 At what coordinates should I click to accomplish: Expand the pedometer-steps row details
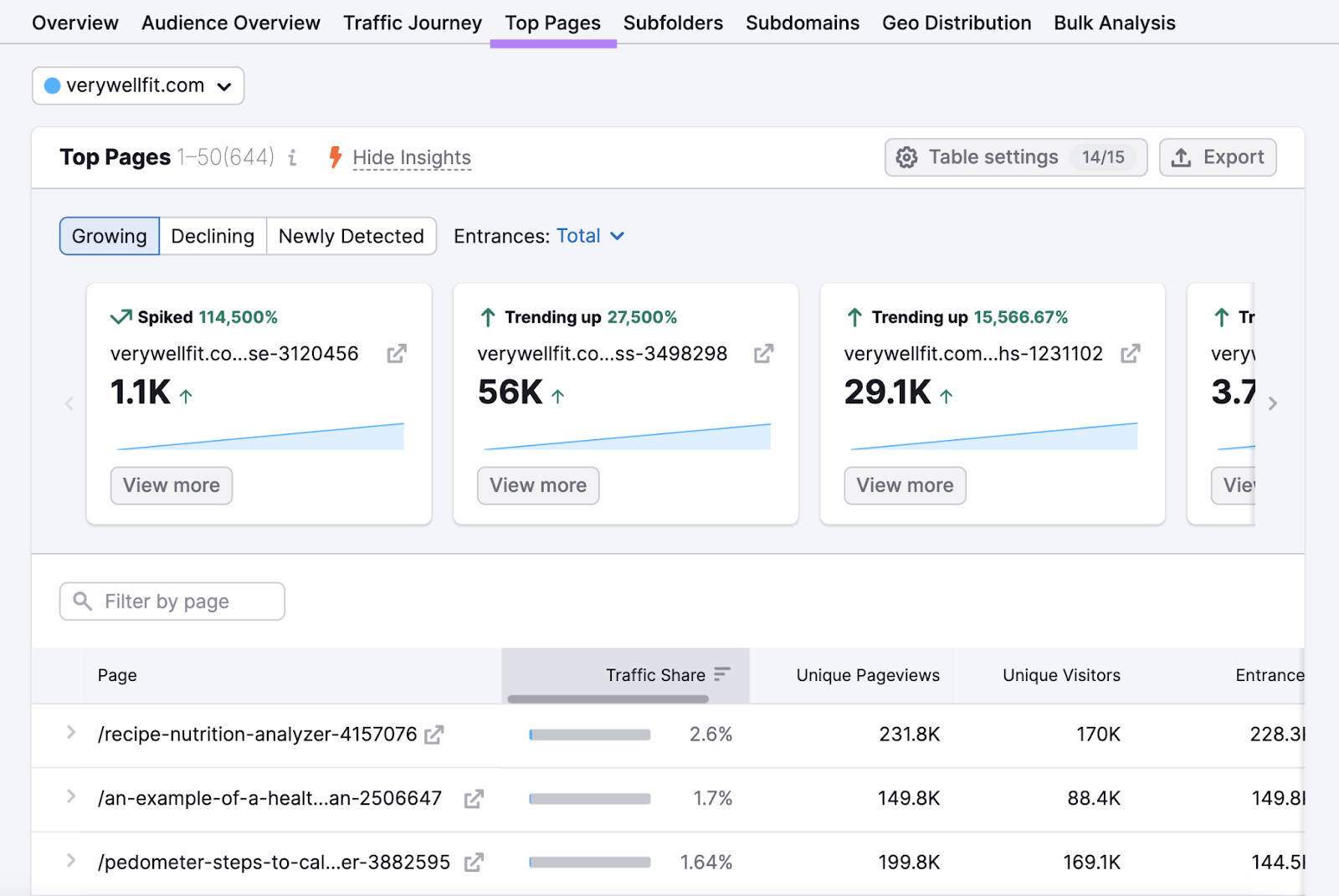tap(71, 862)
